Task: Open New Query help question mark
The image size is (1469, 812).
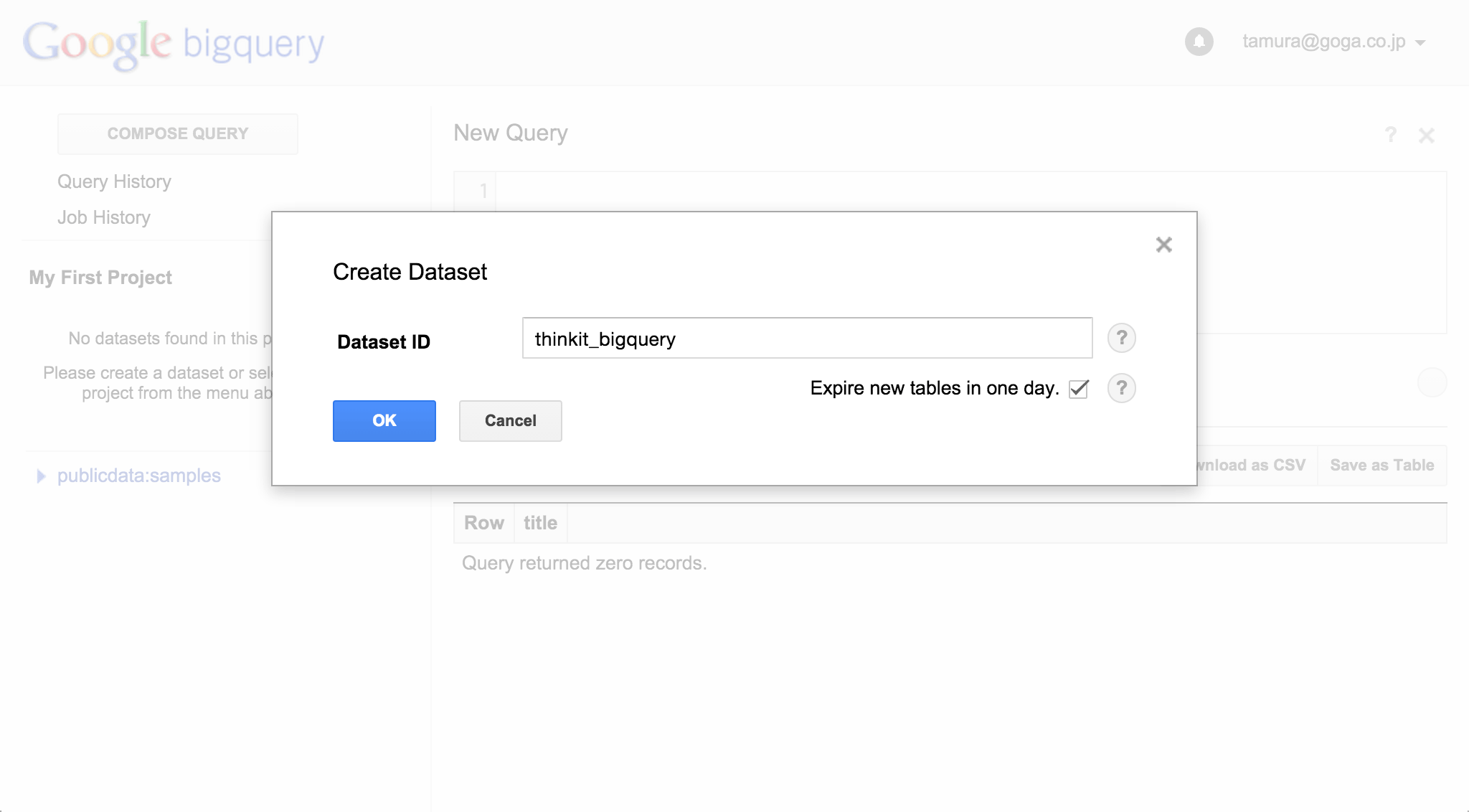Action: (1390, 135)
